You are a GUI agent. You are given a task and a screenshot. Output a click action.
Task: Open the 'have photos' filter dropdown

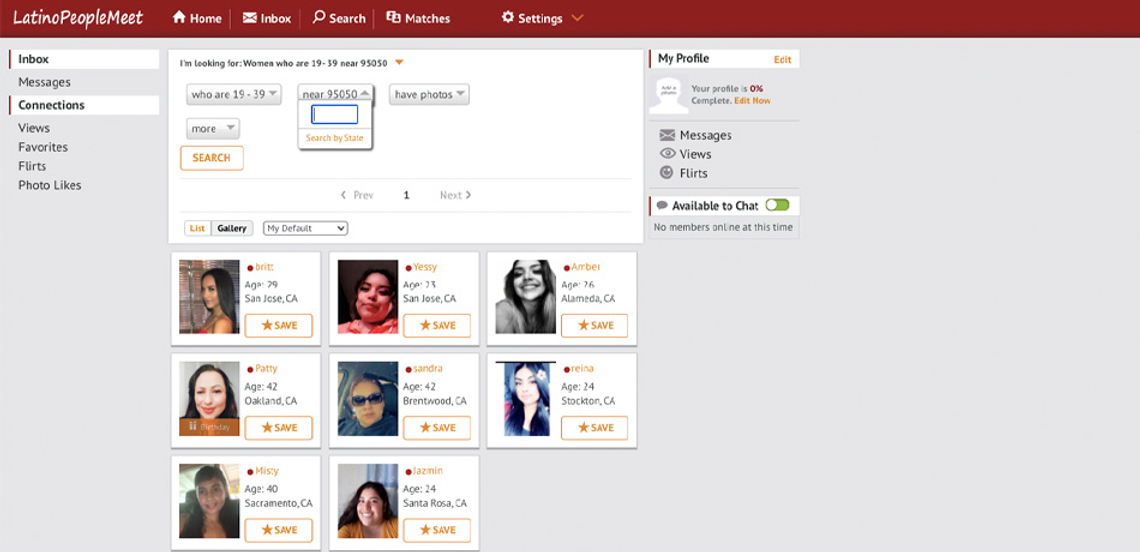[429, 95]
